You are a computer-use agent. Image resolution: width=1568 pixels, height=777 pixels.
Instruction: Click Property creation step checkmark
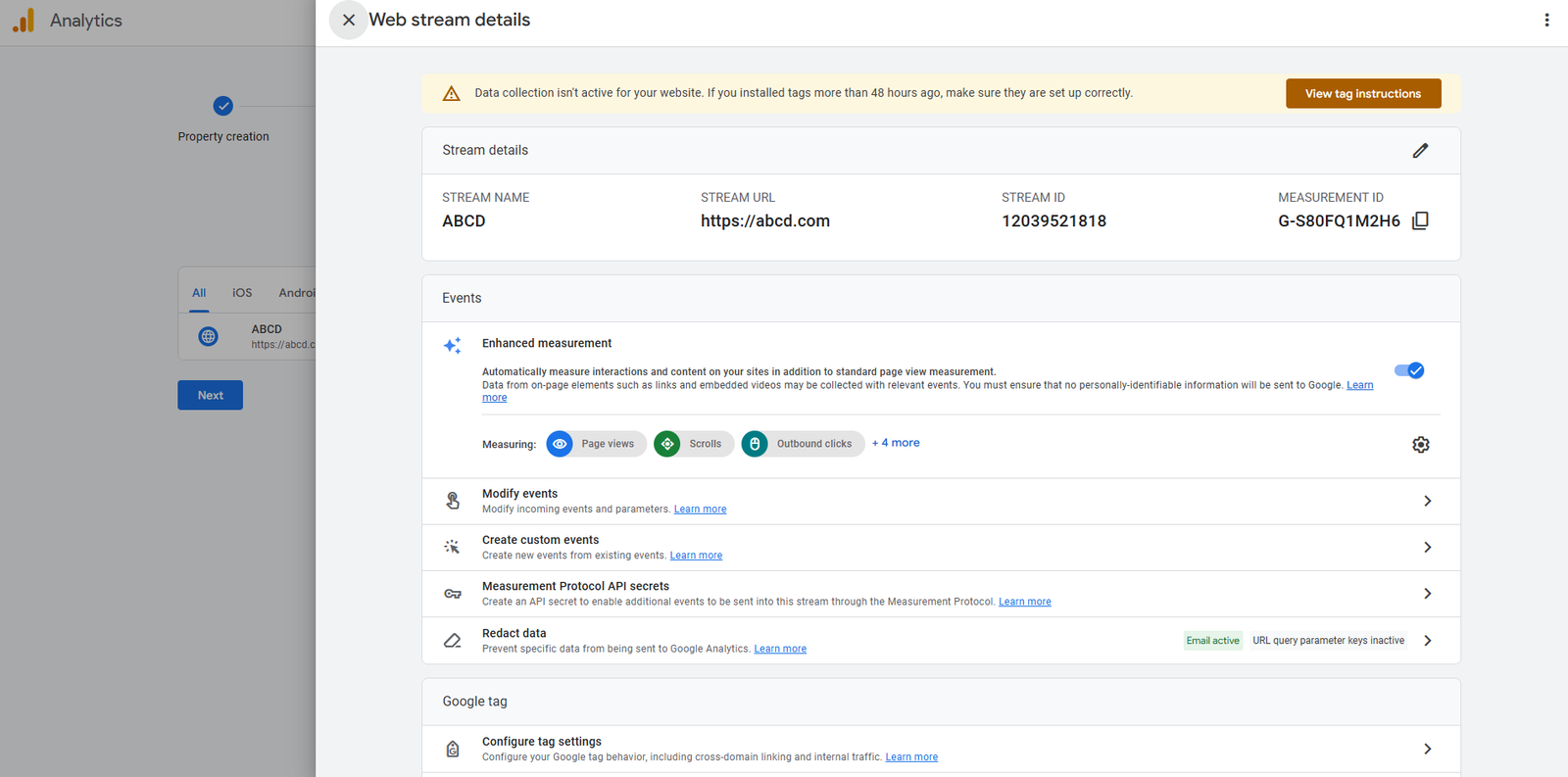223,106
